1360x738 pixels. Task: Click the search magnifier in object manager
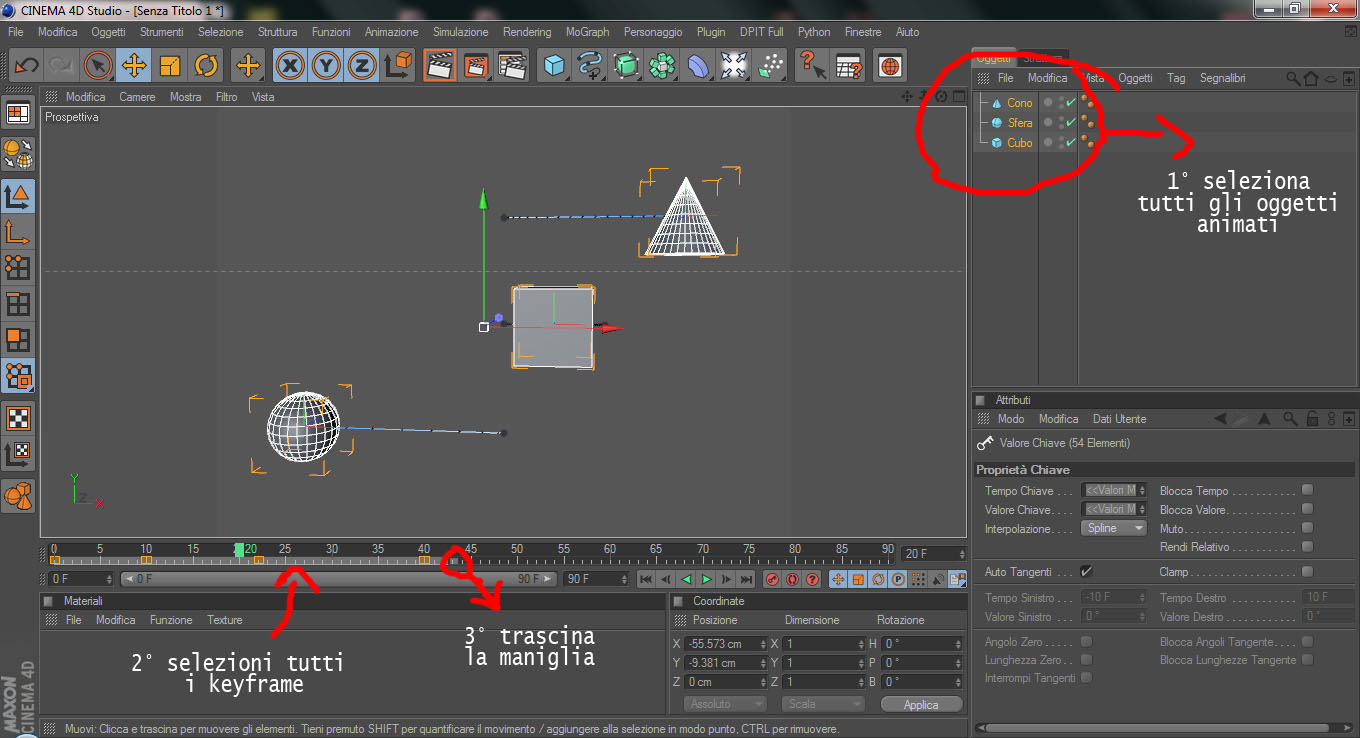(1293, 78)
